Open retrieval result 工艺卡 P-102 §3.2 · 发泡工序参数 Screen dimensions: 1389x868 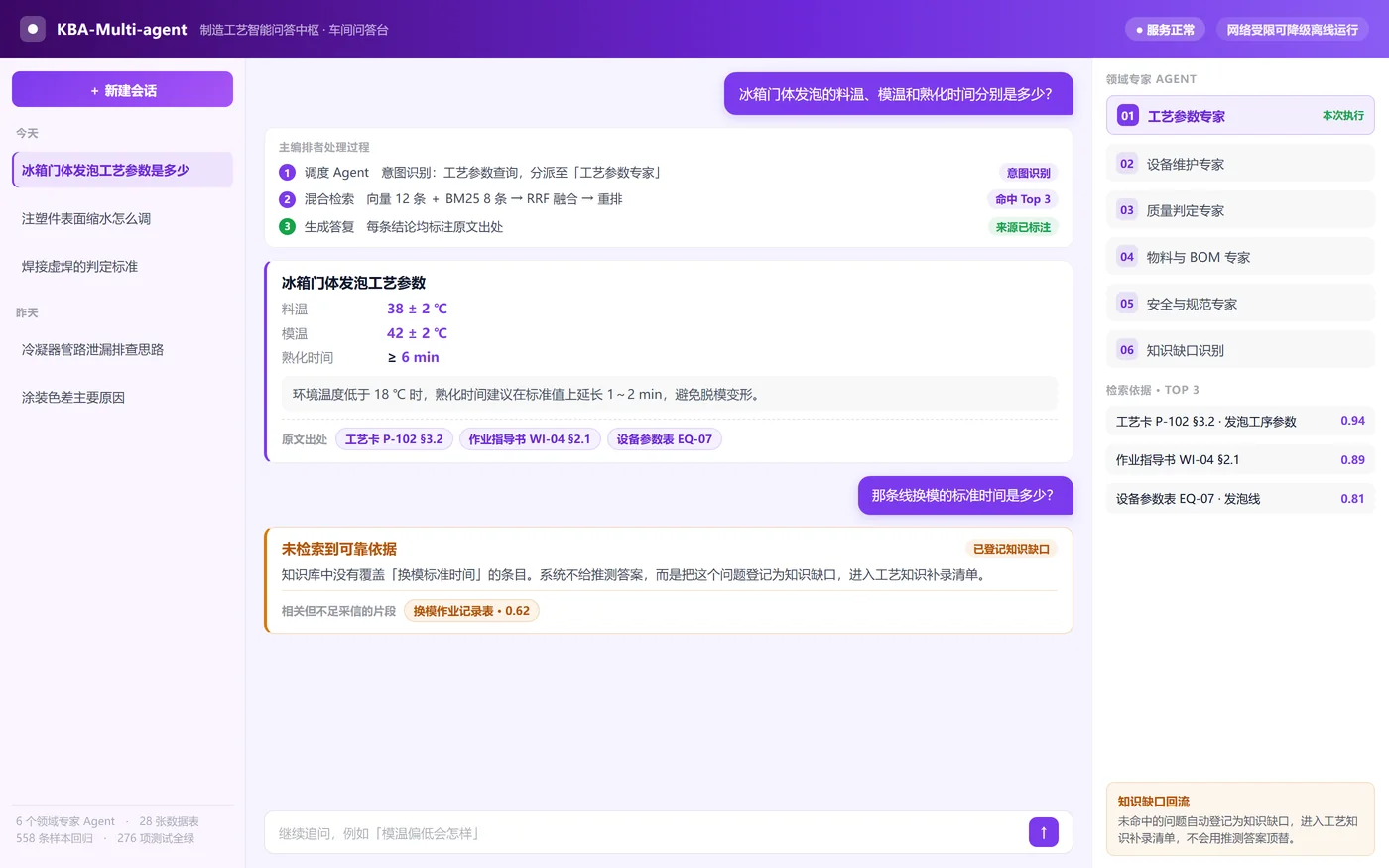(x=1240, y=421)
